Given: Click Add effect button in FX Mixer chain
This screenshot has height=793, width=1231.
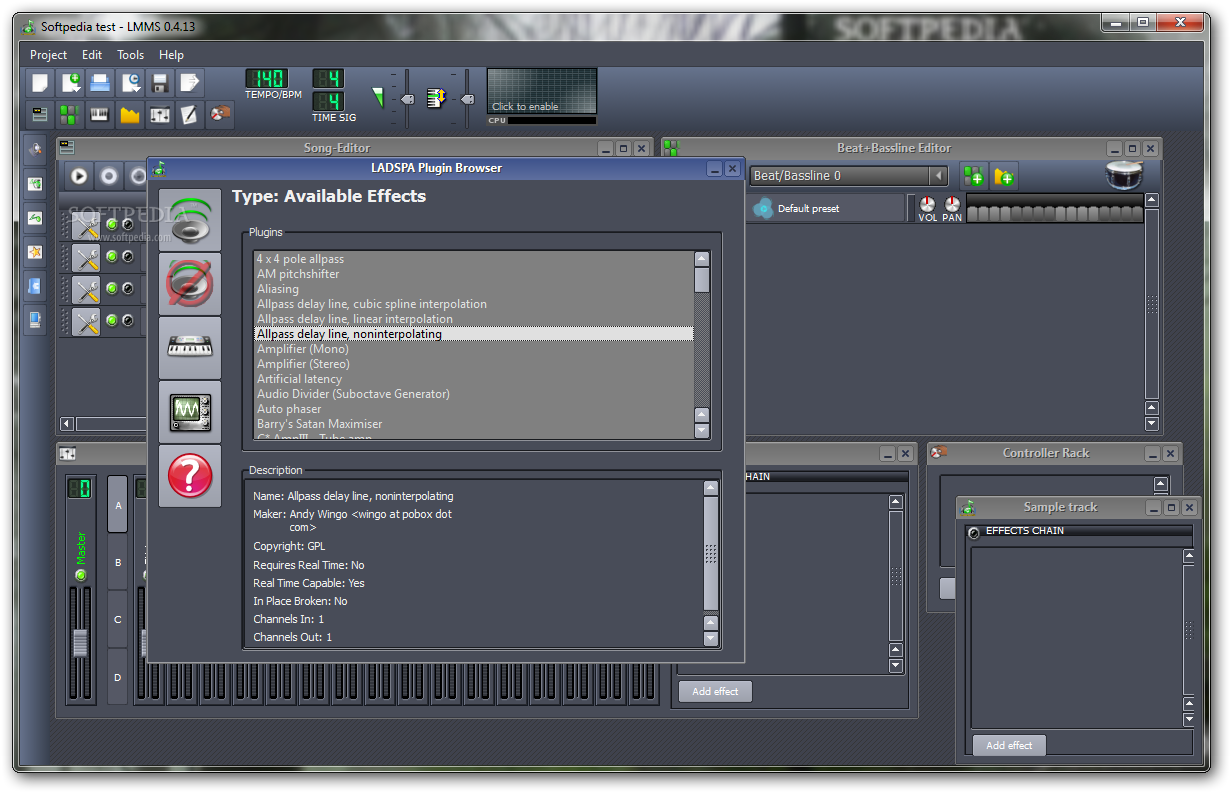Looking at the screenshot, I should [x=715, y=691].
